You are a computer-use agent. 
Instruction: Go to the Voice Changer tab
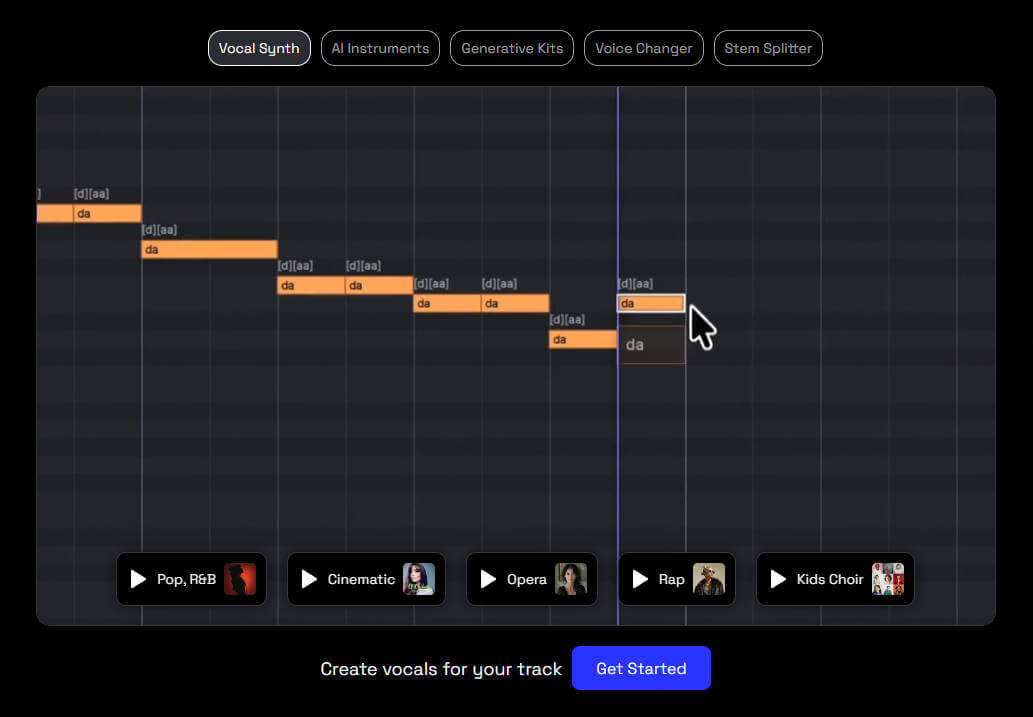pyautogui.click(x=644, y=48)
